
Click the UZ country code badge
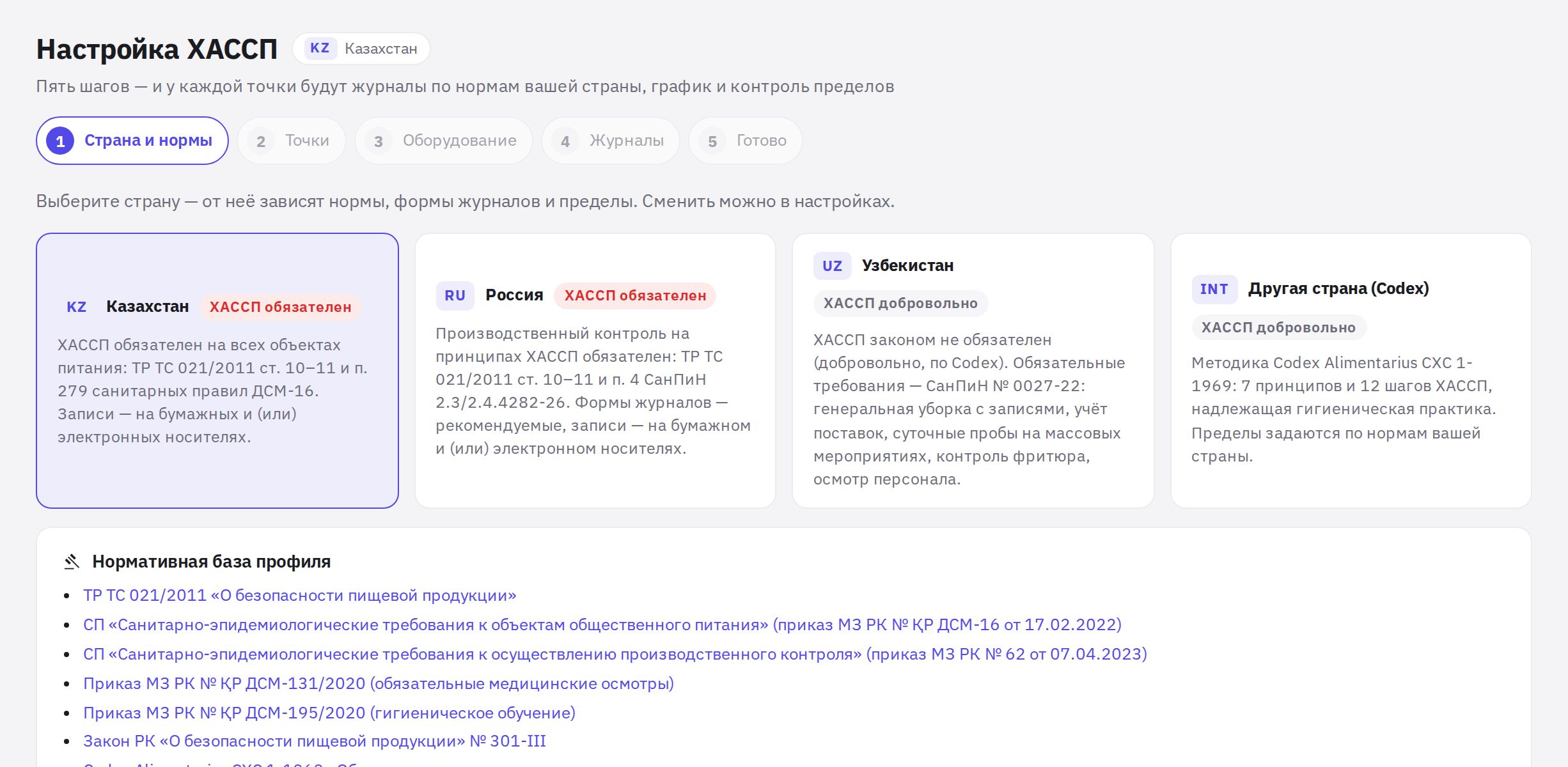(x=832, y=266)
